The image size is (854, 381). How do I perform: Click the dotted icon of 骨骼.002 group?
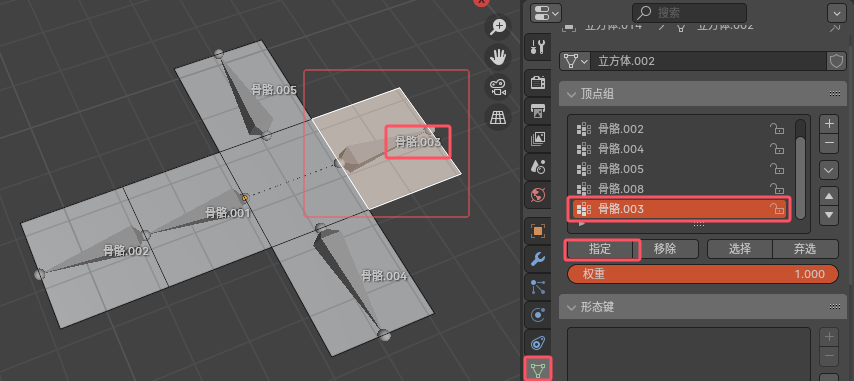coord(584,129)
